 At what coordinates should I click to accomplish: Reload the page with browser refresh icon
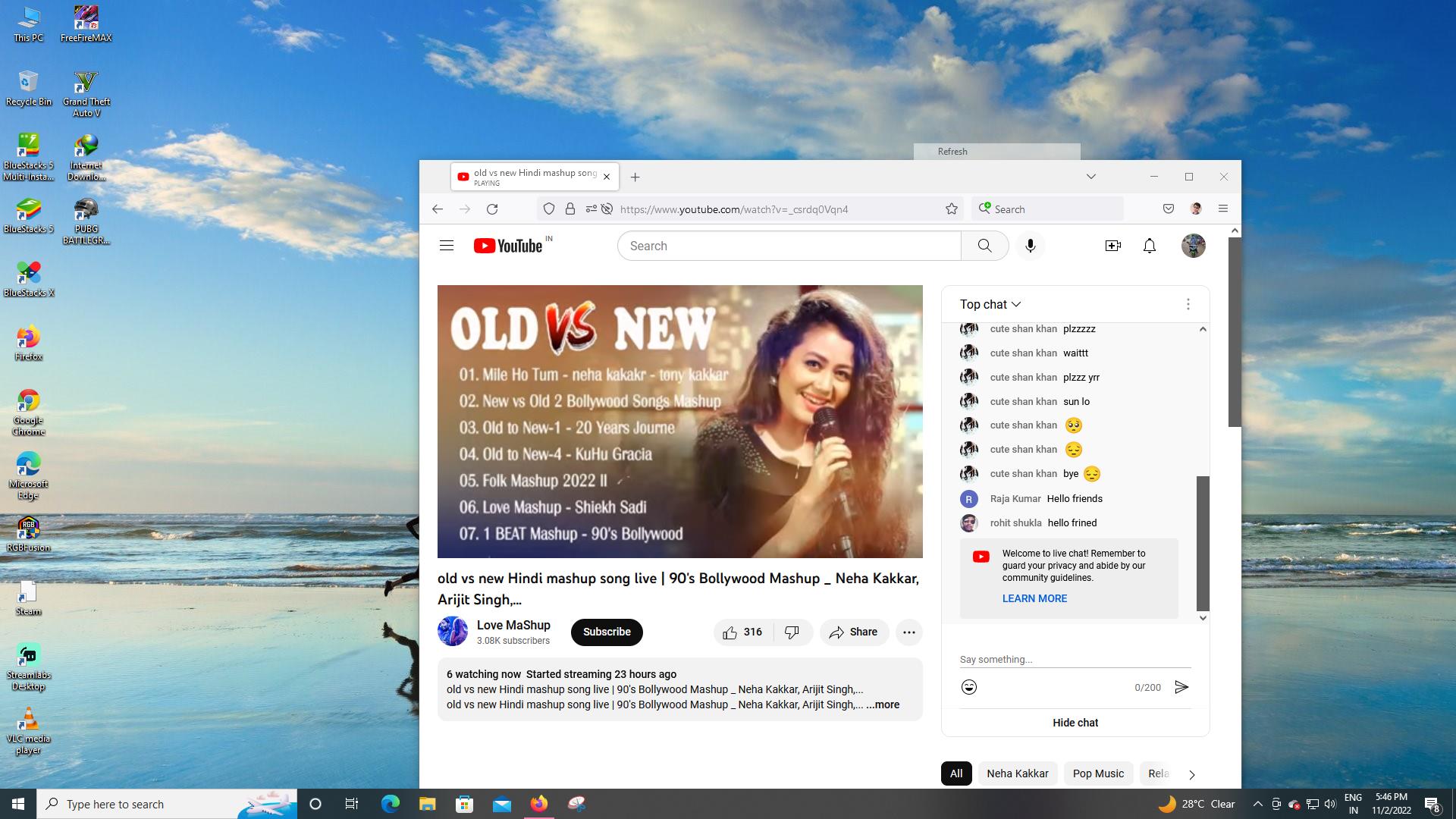[492, 209]
